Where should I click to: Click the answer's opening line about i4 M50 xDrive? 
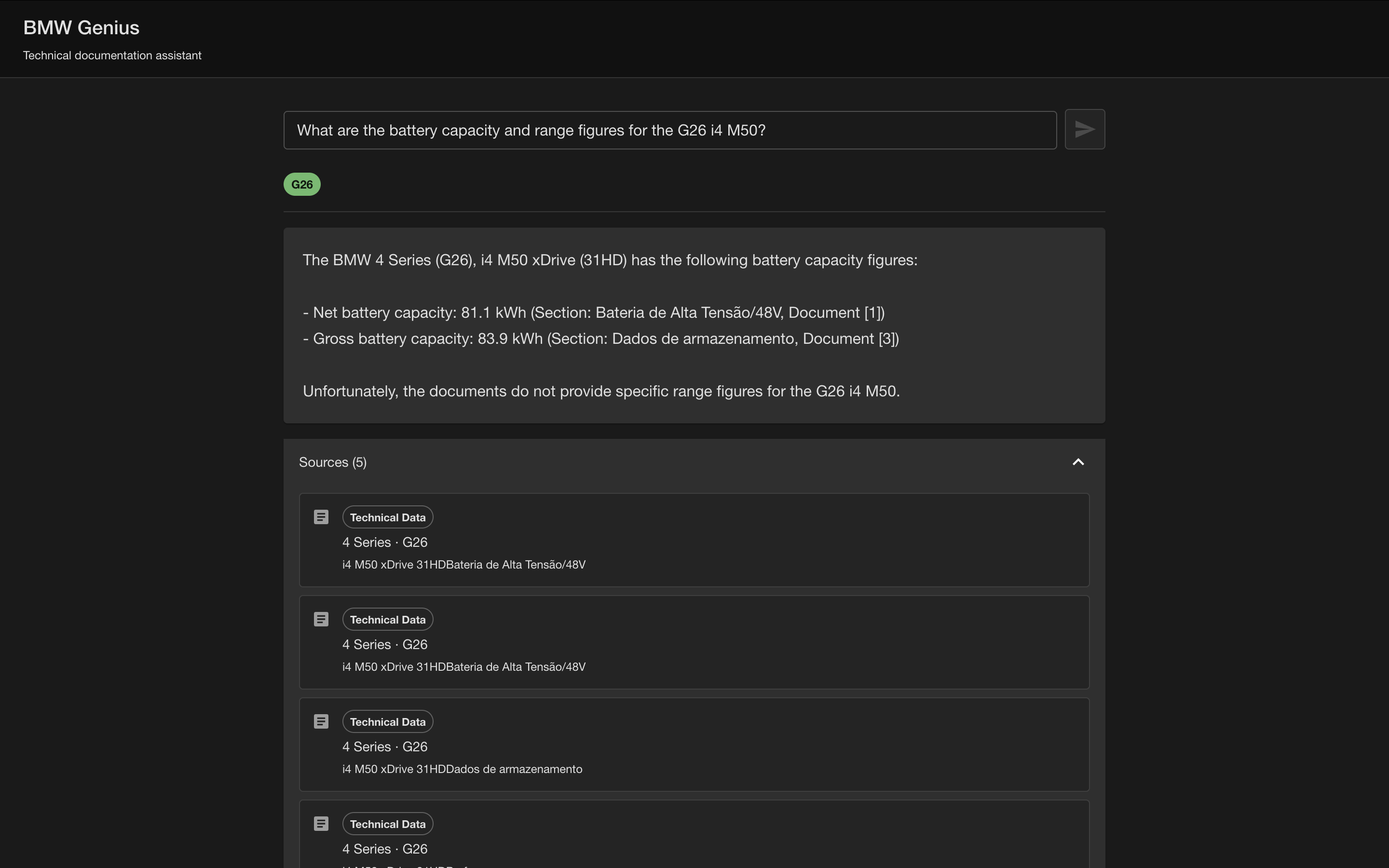click(610, 260)
